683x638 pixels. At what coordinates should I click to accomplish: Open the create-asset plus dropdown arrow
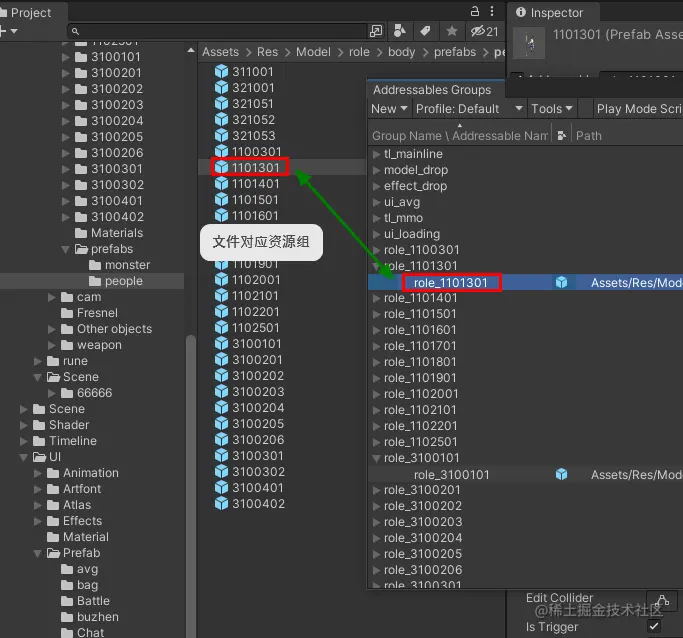[14, 30]
